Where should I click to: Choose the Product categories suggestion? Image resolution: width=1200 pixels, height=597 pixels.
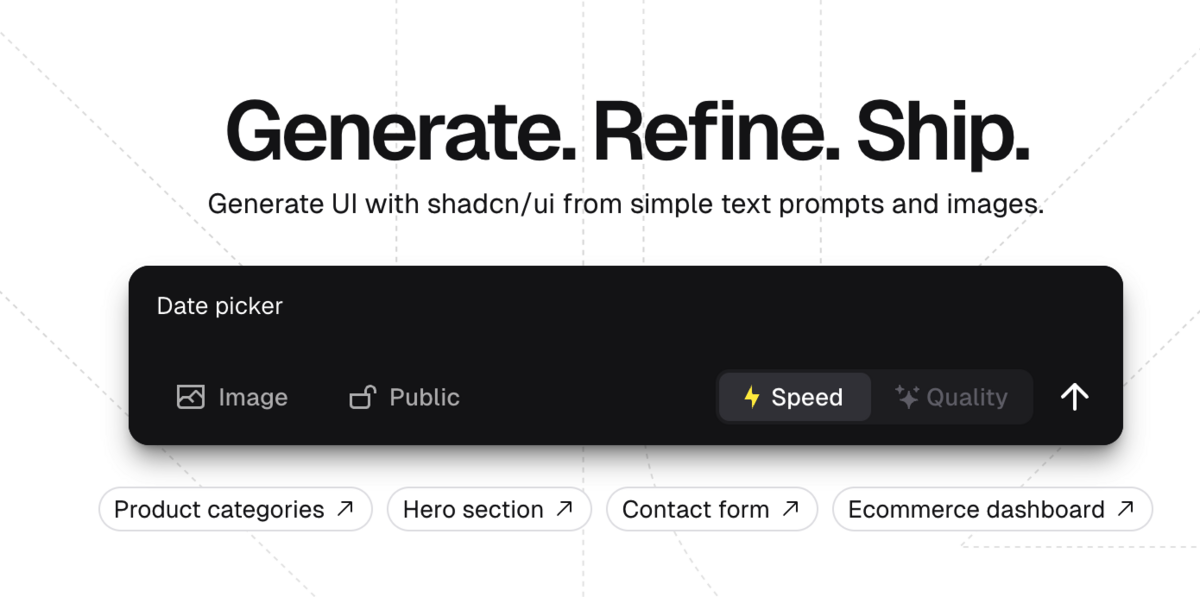[235, 509]
